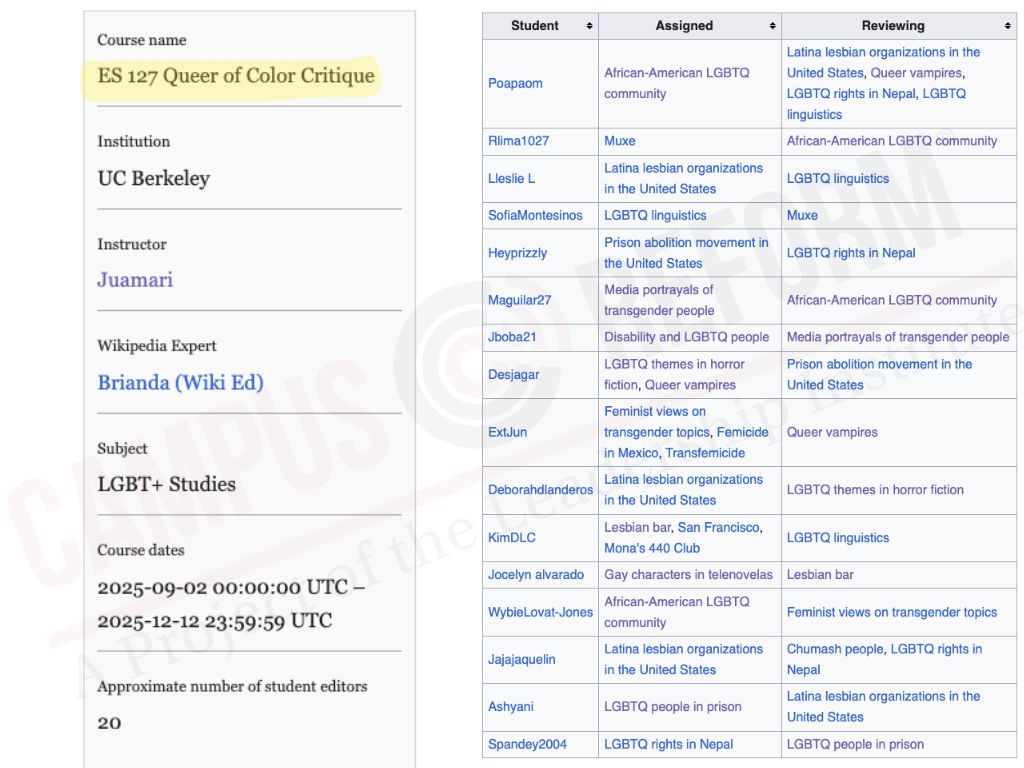Open Media portrayals of transgender people assigned to Maguilar27
This screenshot has height=768, width=1024.
659,300
